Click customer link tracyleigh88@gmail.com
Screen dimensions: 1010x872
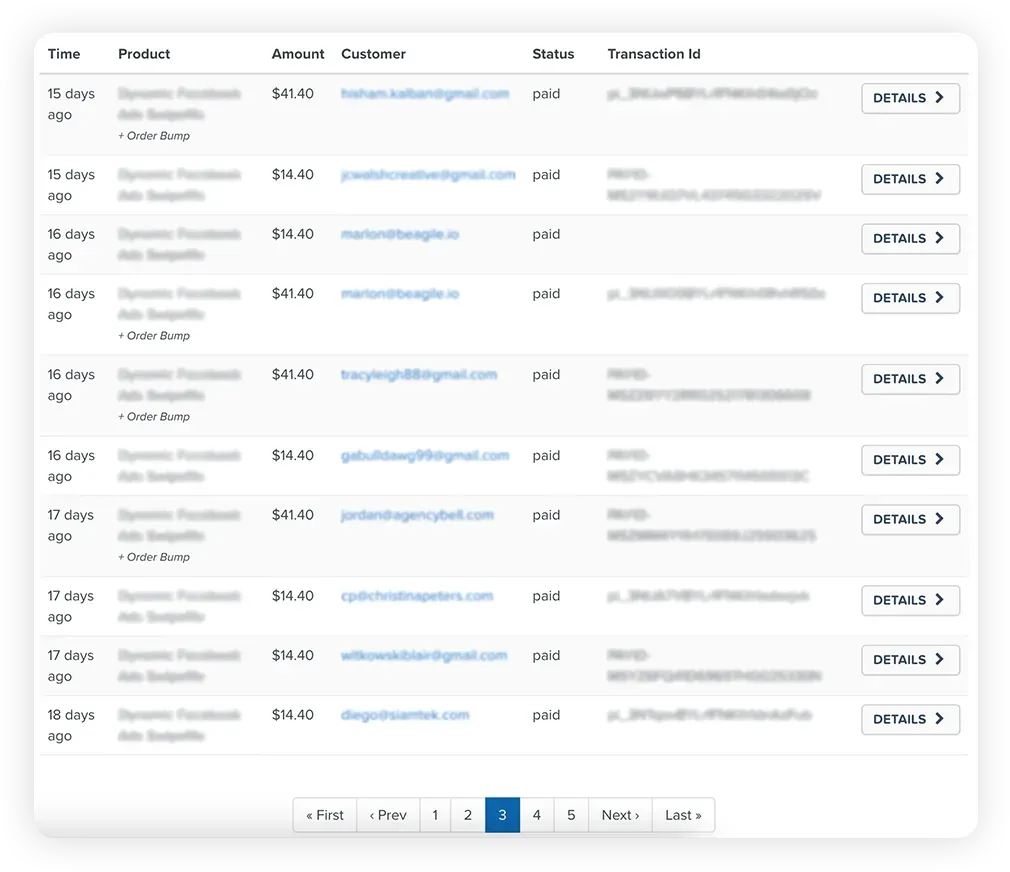[419, 374]
